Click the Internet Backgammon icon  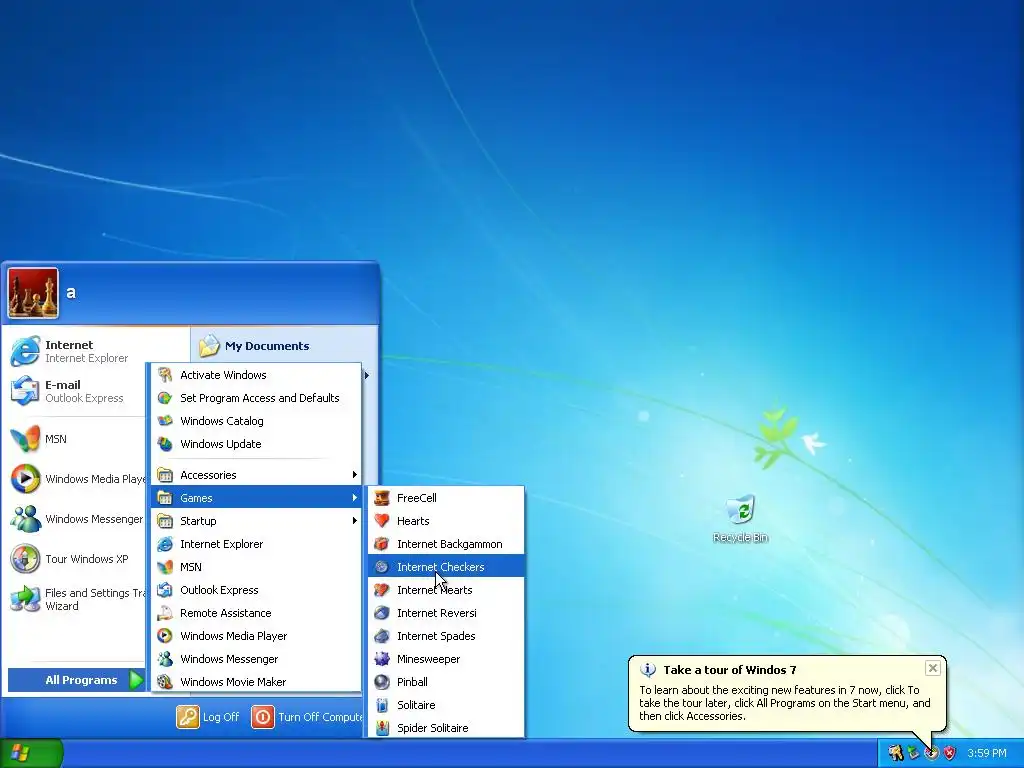(x=382, y=544)
